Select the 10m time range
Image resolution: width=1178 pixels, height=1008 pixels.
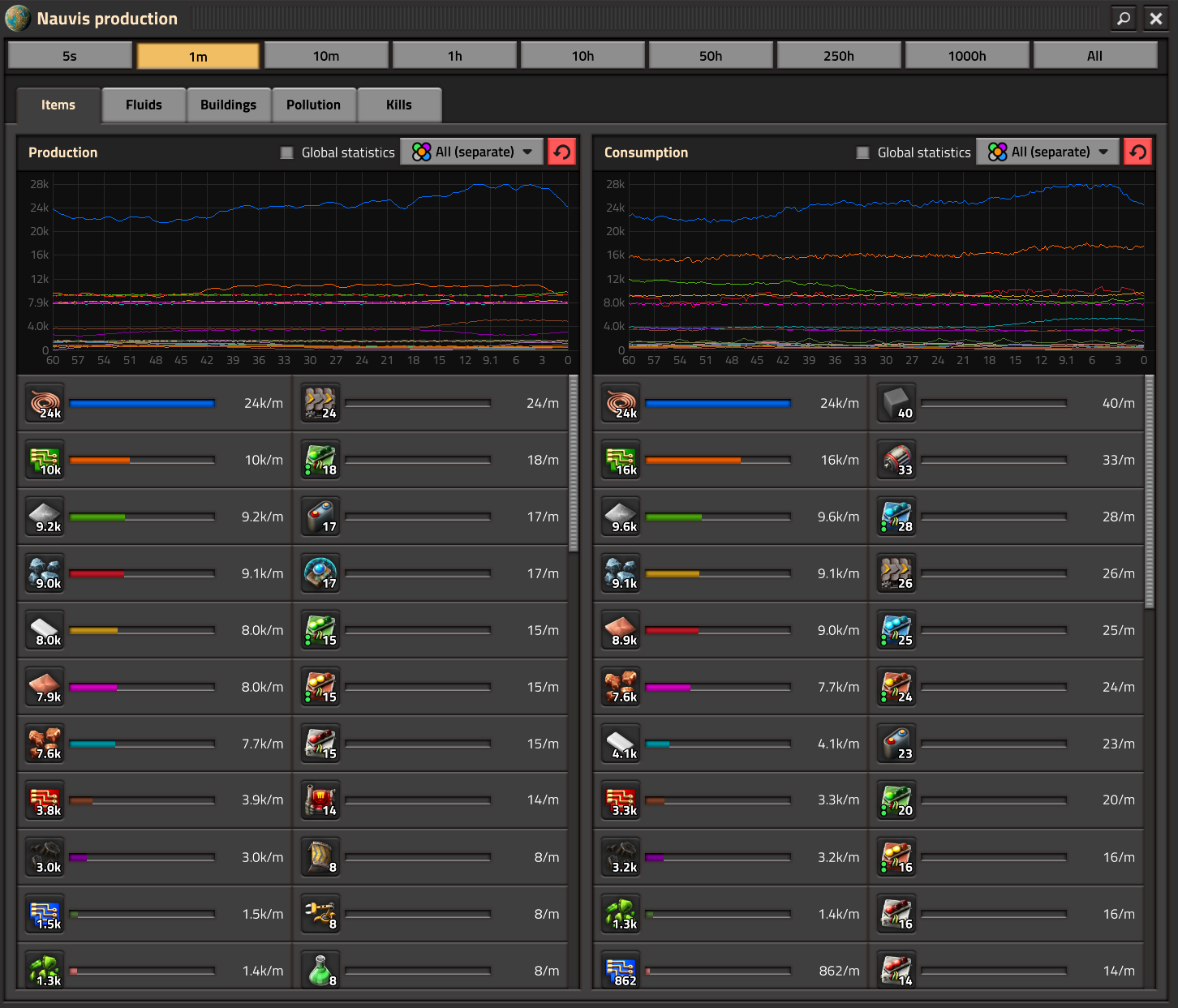click(x=326, y=56)
